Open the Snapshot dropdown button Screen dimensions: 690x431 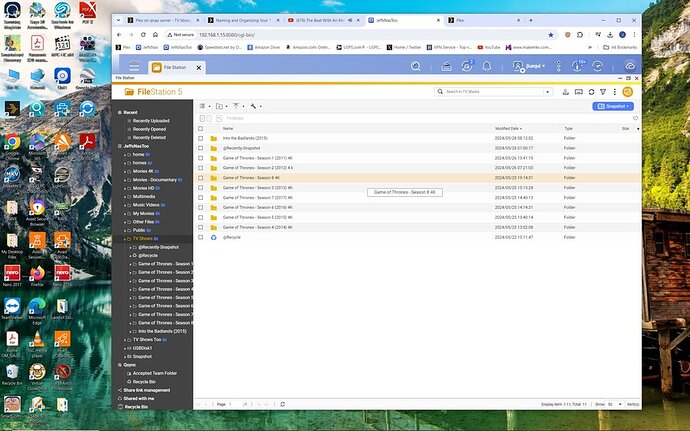(613, 106)
